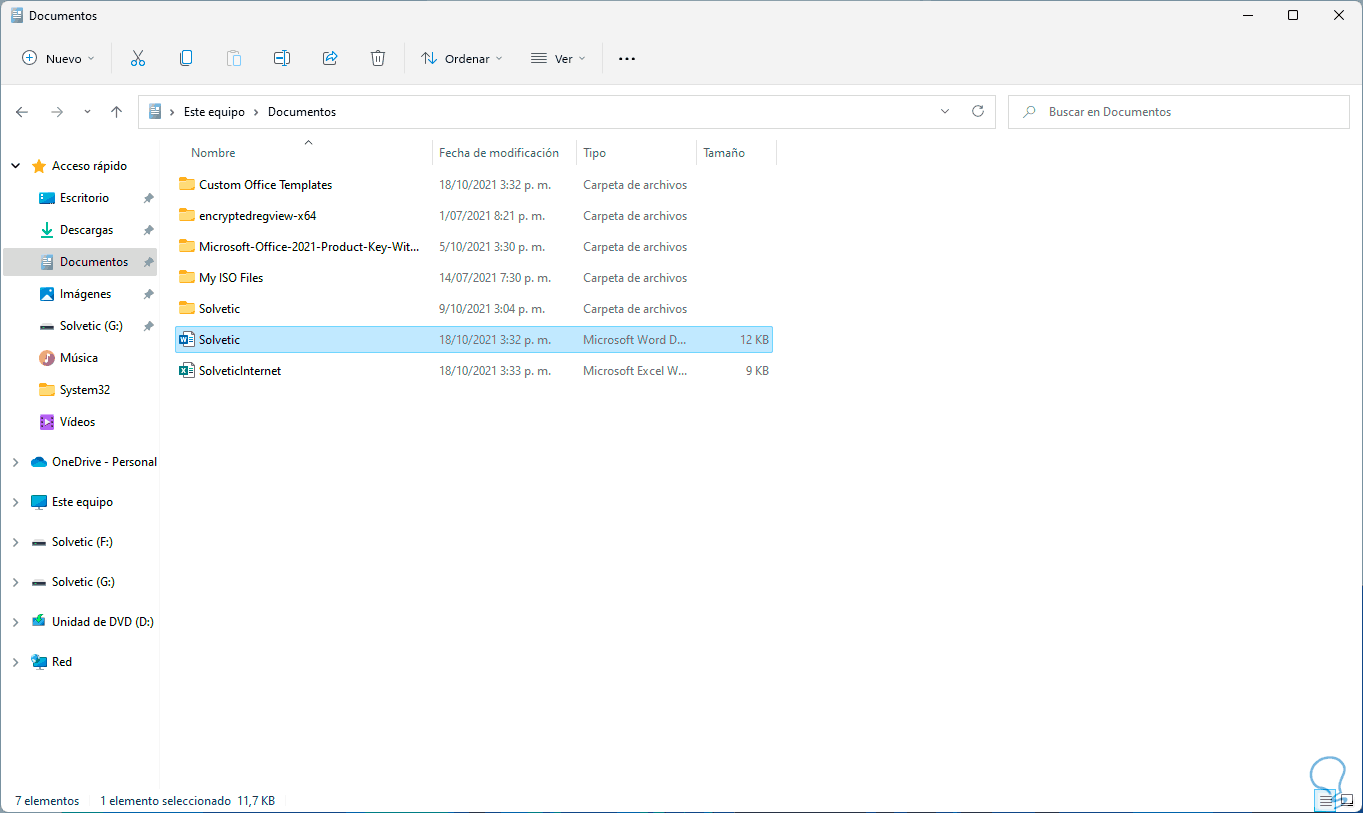
Task: Refresh the Documentos folder view
Action: [x=978, y=112]
